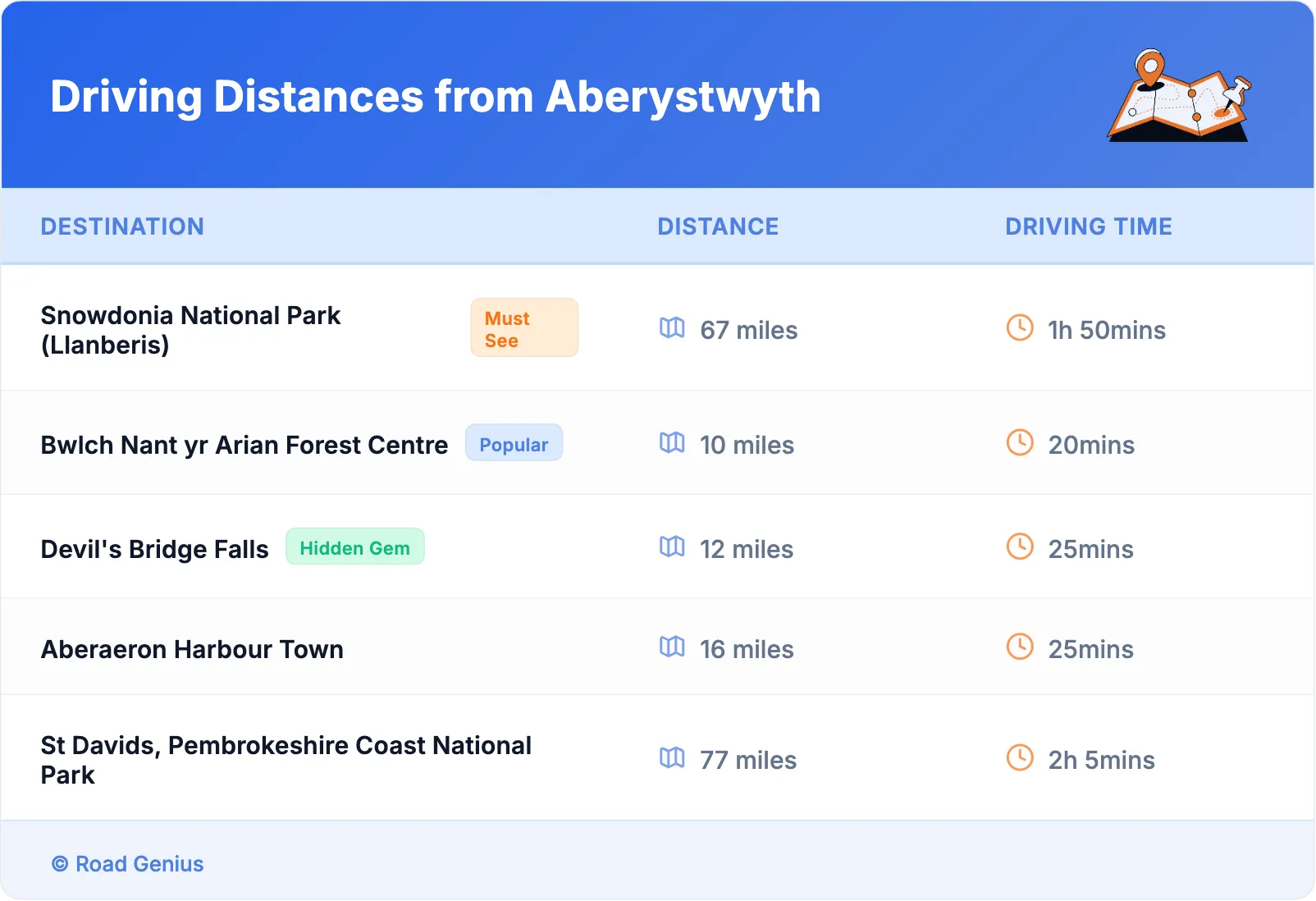
Task: Select Snowdonia National Park (Llanberis) destination
Action: click(x=190, y=330)
